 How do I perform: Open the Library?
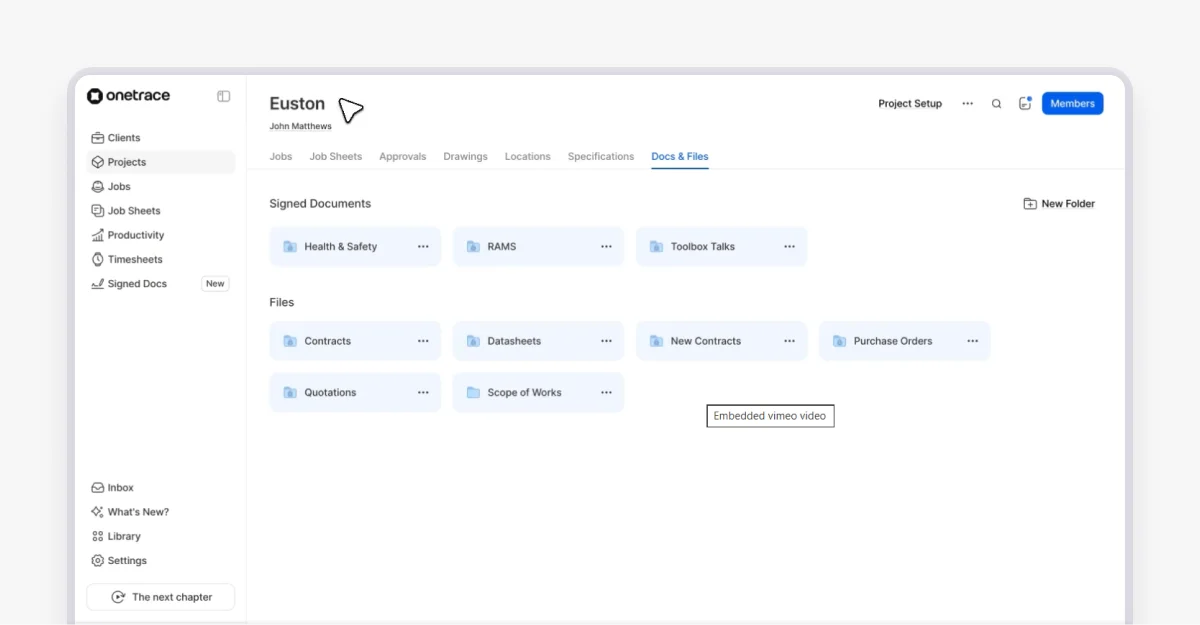[x=160, y=536]
